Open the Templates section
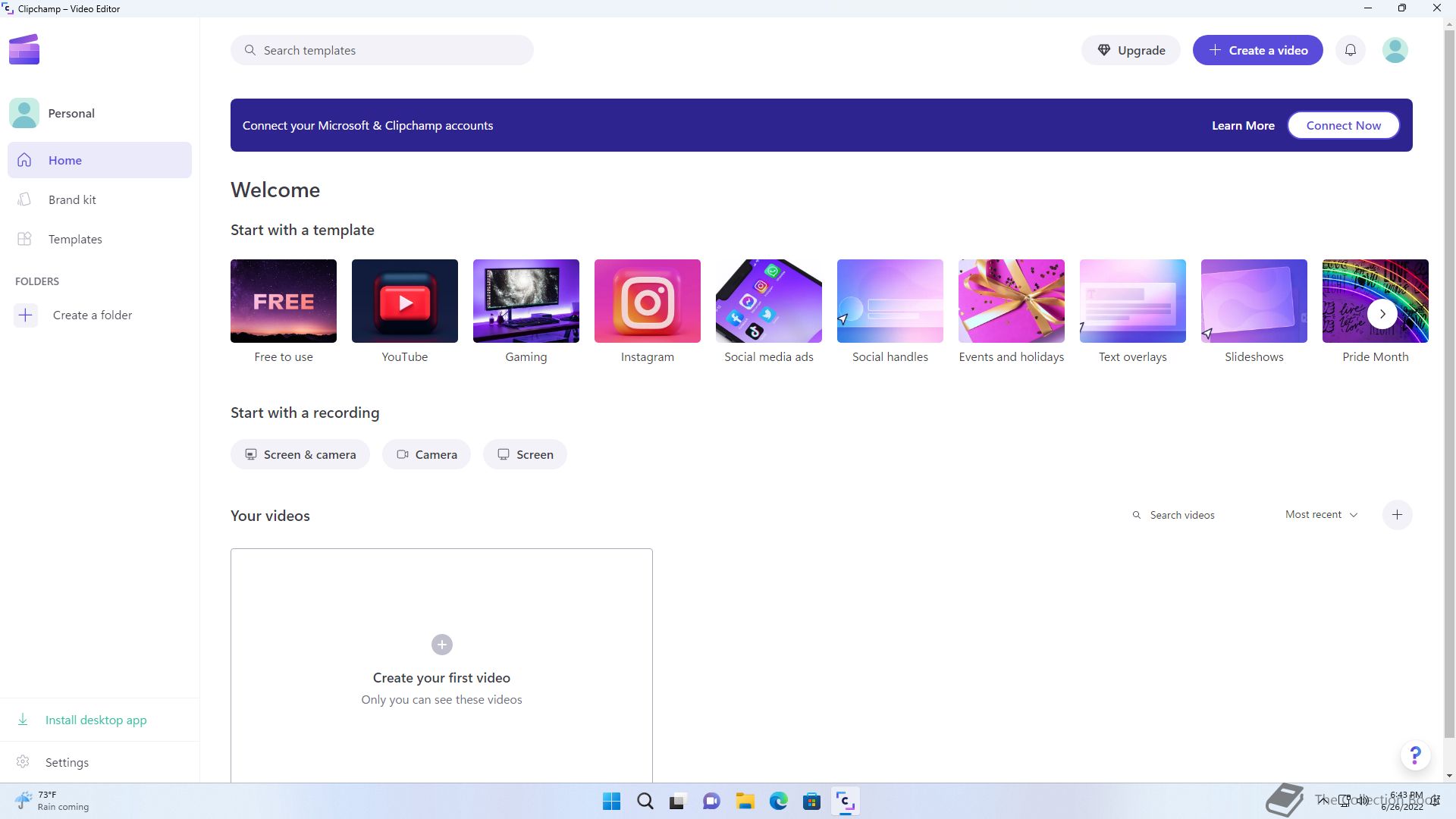The image size is (1456, 819). tap(99, 239)
